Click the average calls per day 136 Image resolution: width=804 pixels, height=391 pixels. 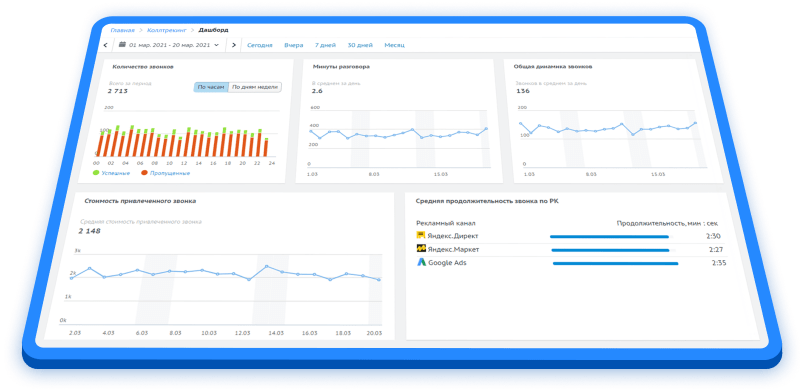(523, 91)
